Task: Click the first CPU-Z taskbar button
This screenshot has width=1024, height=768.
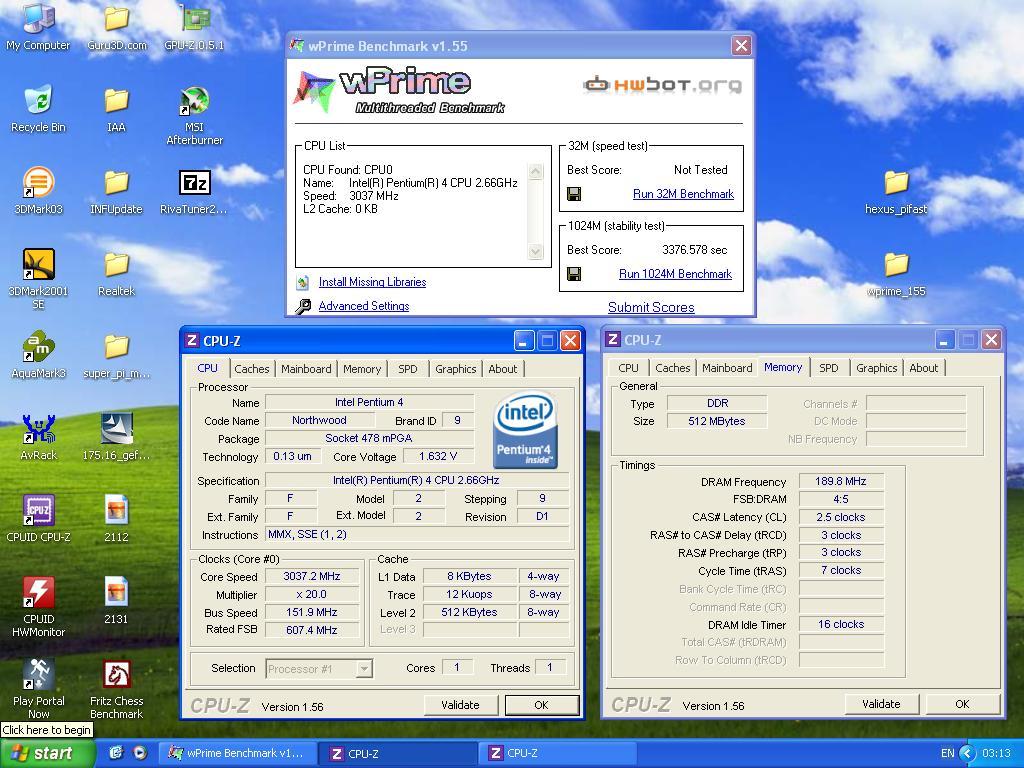Action: coord(398,754)
